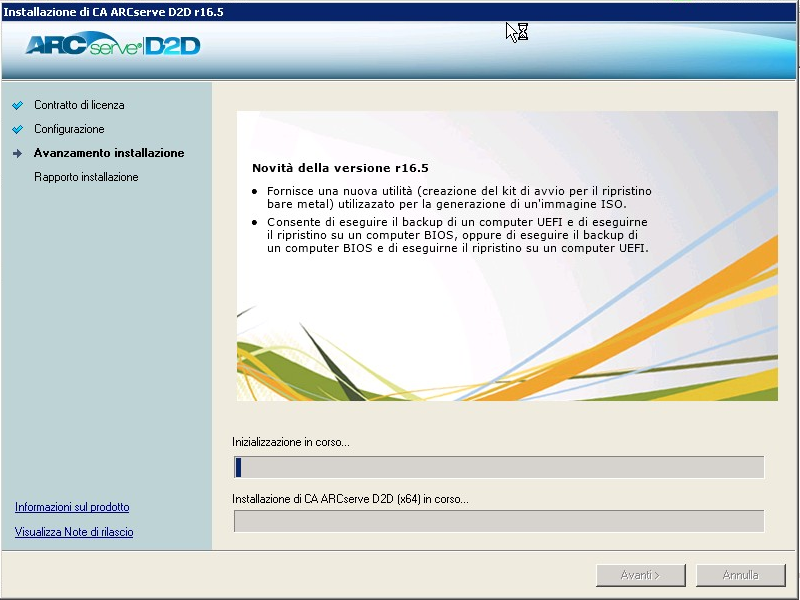Select the Avanzamento installazione step
800x600 pixels.
109,153
